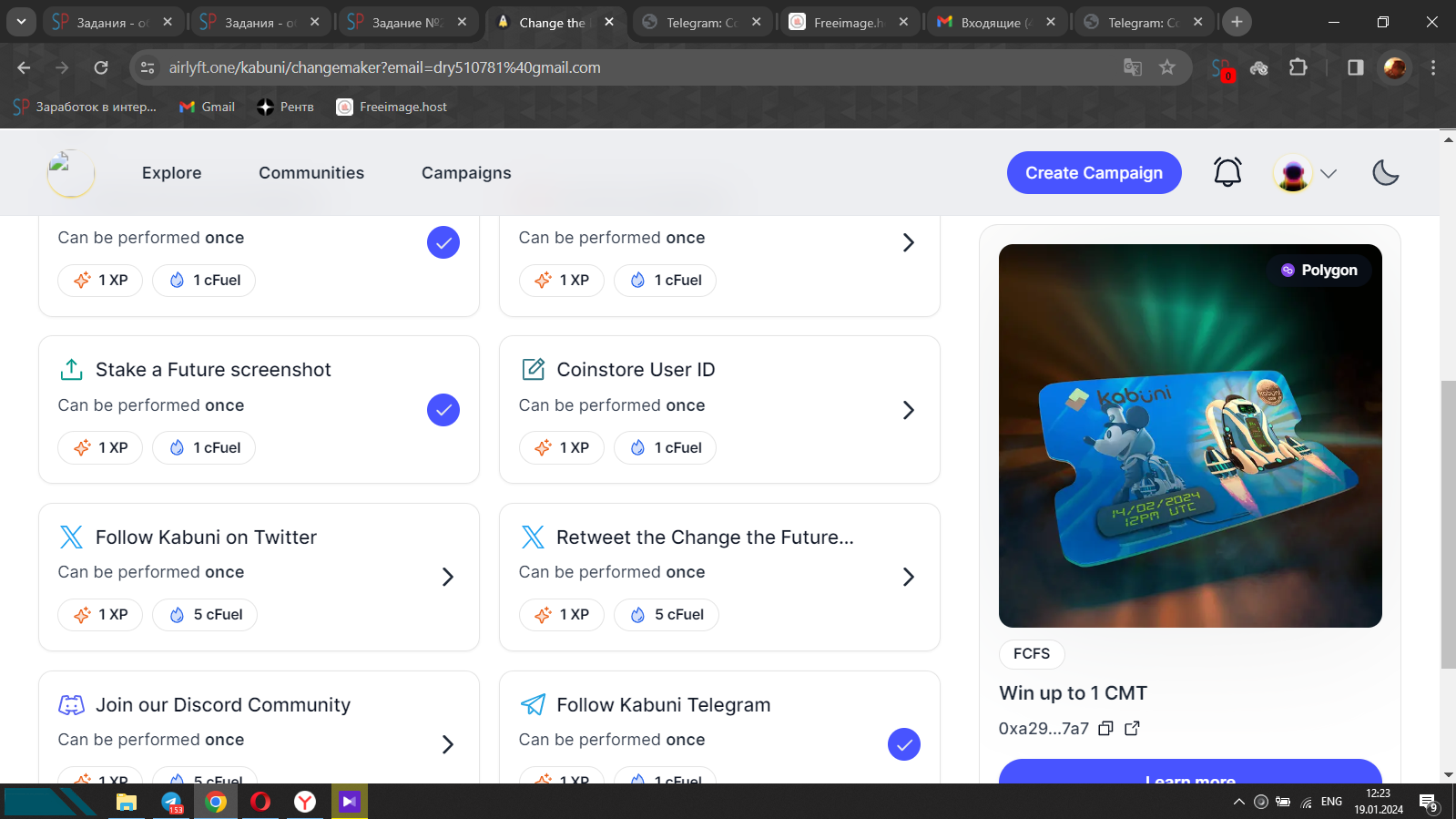Open the notifications bell icon
Image resolution: width=1456 pixels, height=819 pixels.
(x=1227, y=172)
